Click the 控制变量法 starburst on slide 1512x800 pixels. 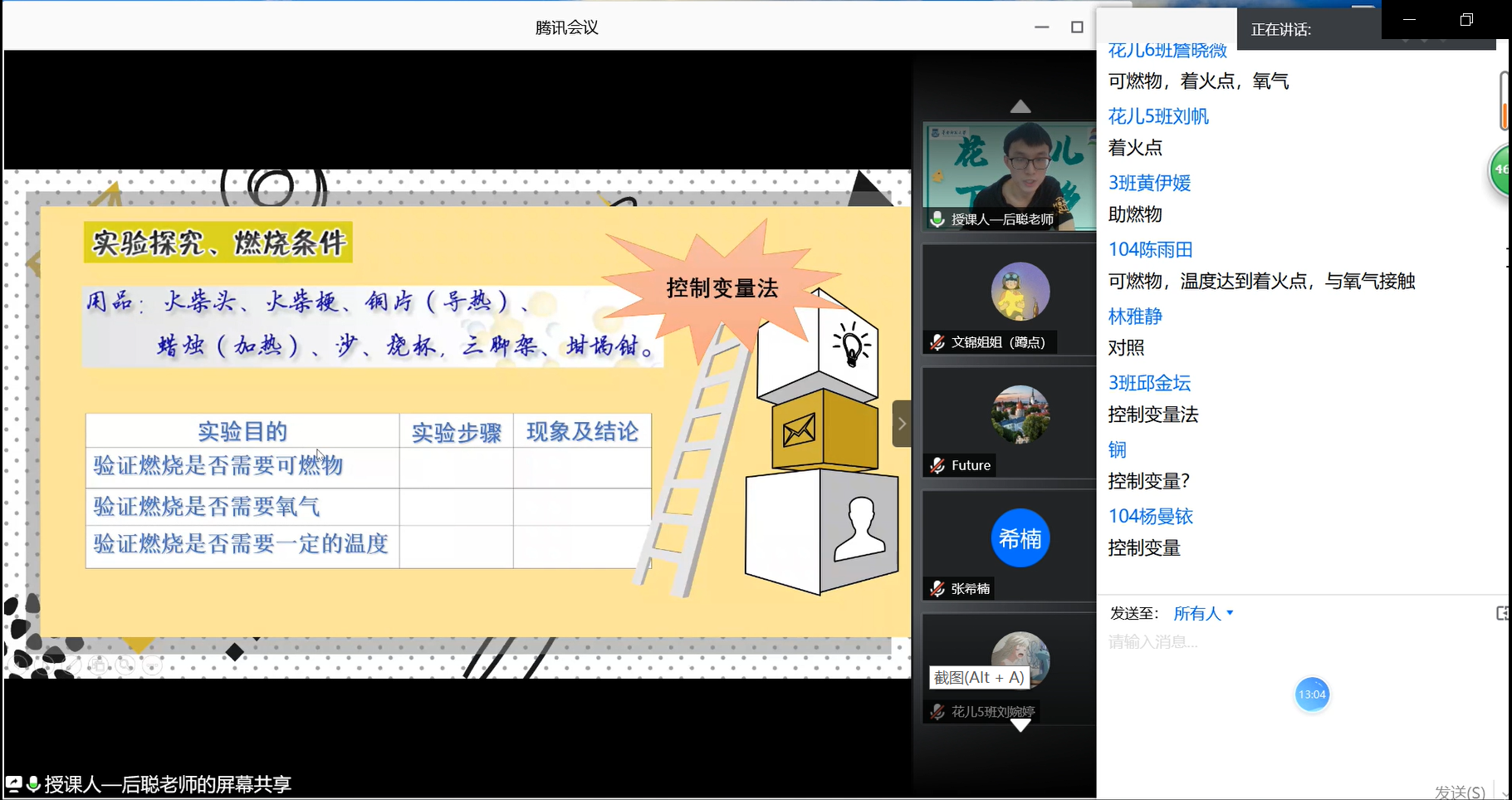(722, 288)
